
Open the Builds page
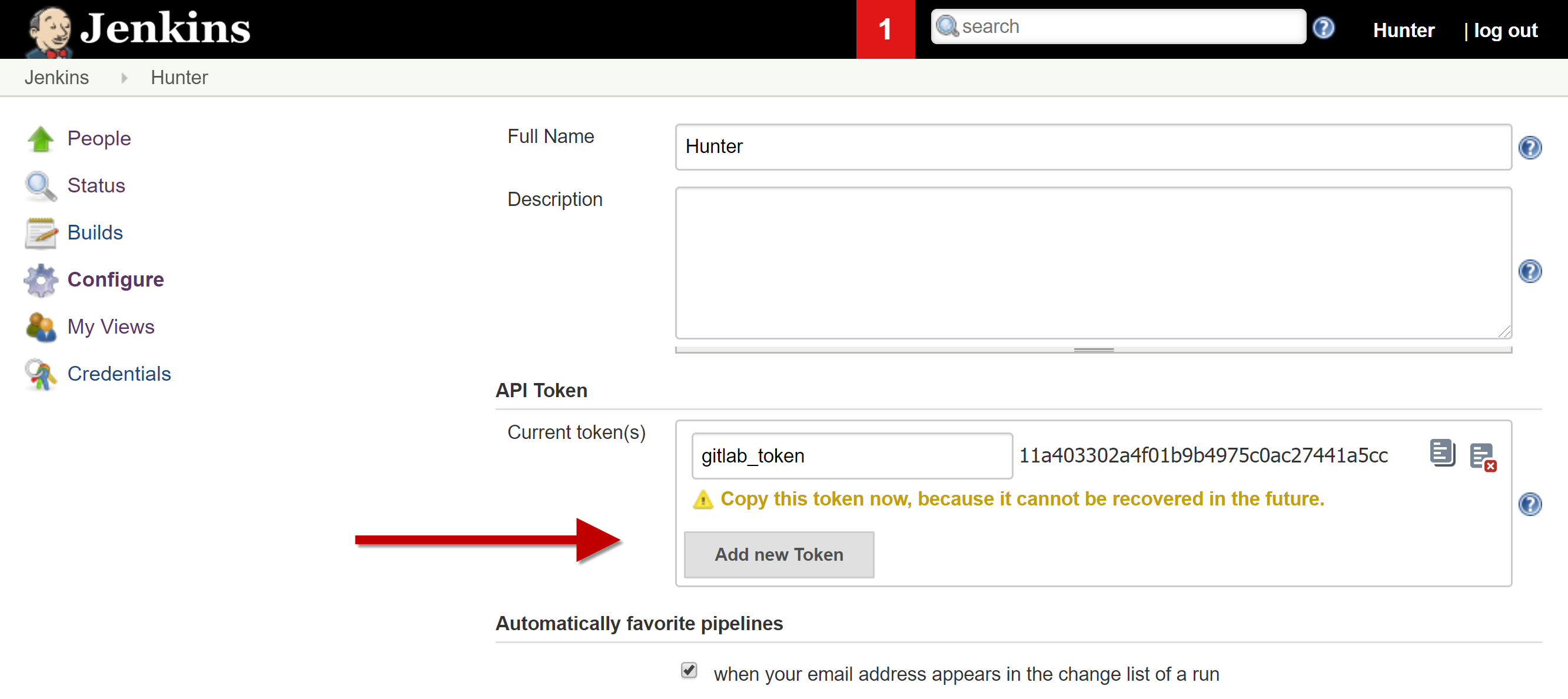click(95, 232)
